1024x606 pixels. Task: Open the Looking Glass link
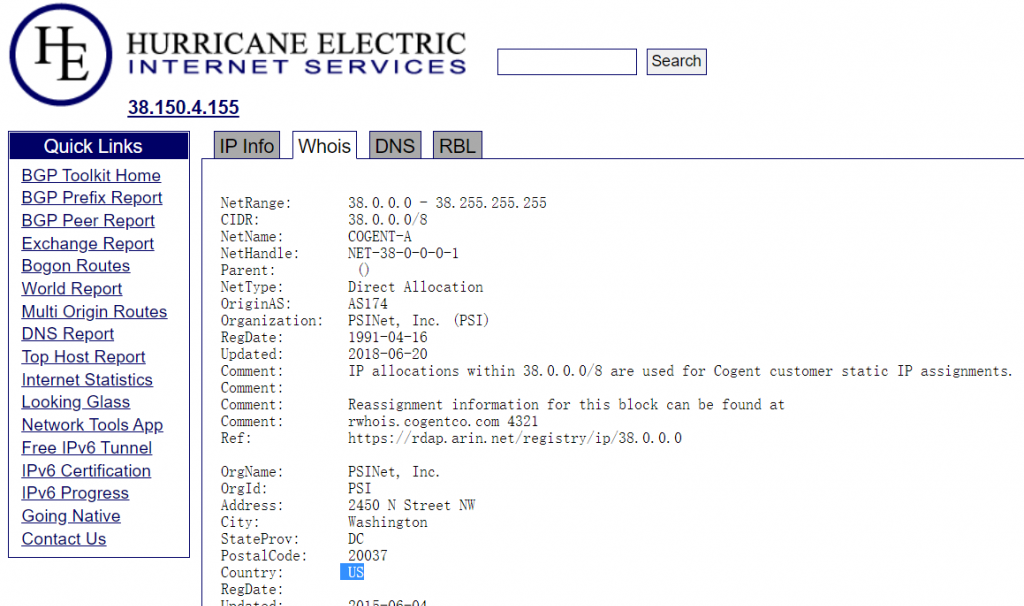[x=76, y=402]
